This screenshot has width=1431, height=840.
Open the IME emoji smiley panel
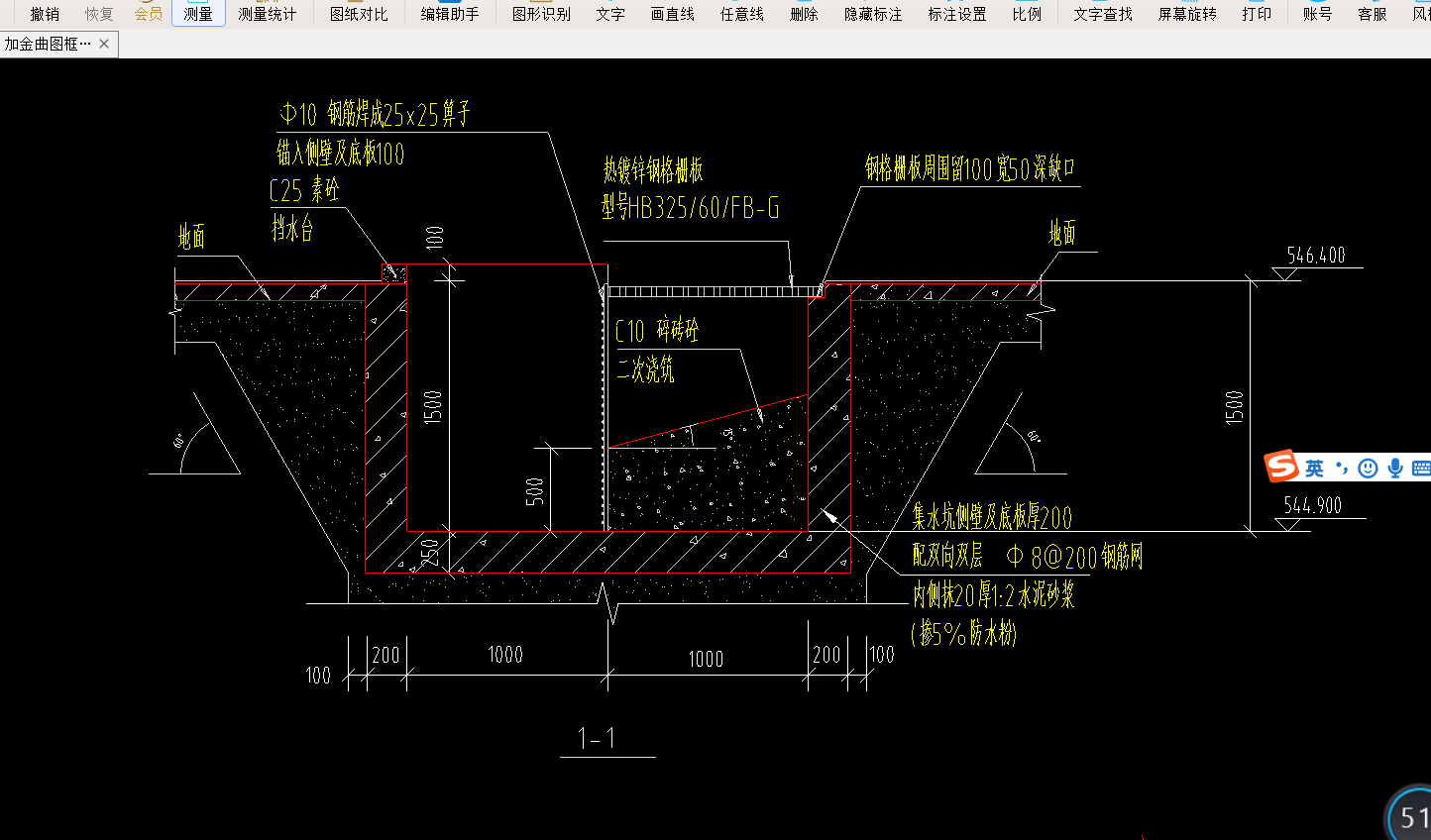click(1369, 468)
